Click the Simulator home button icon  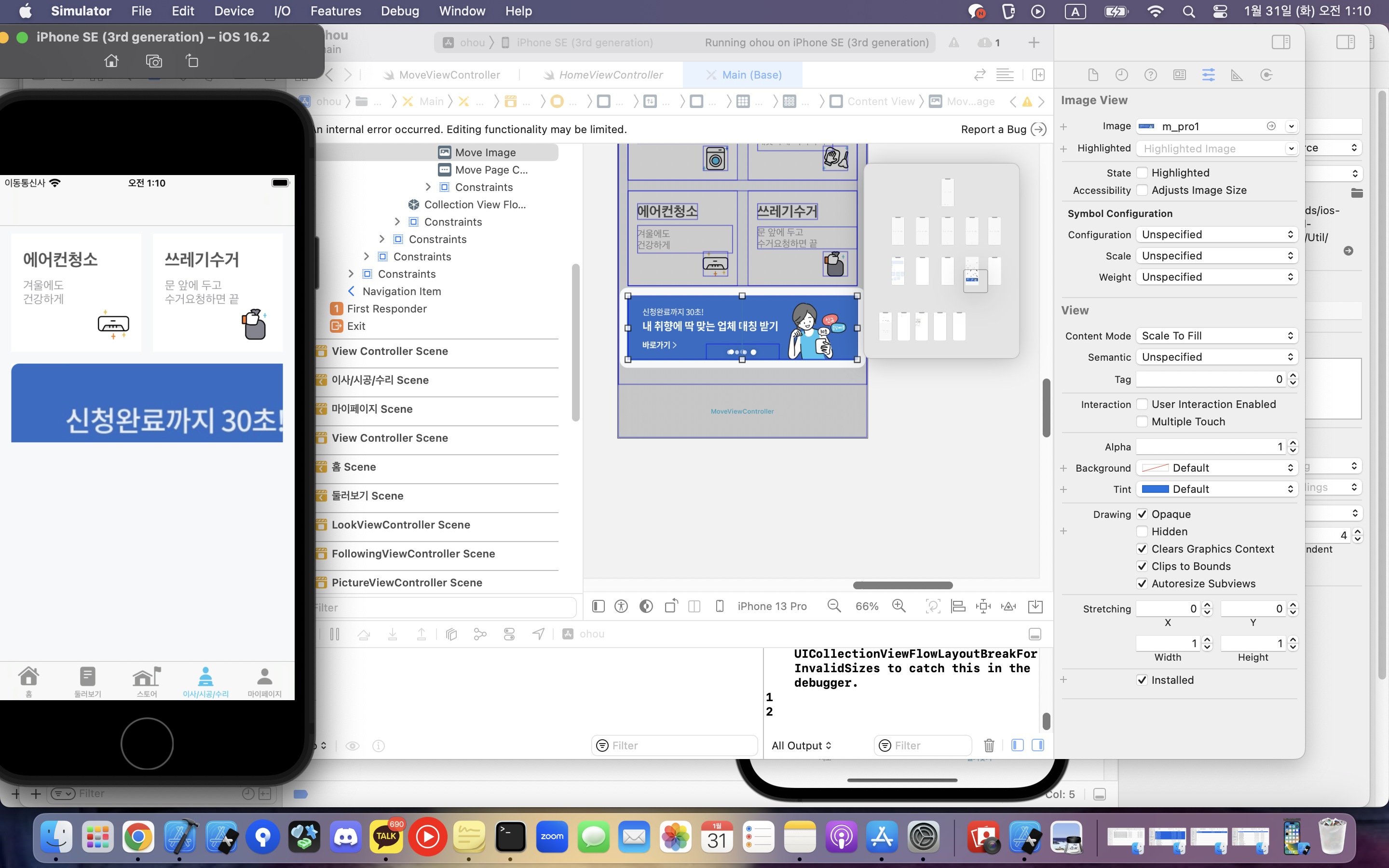pos(111,61)
